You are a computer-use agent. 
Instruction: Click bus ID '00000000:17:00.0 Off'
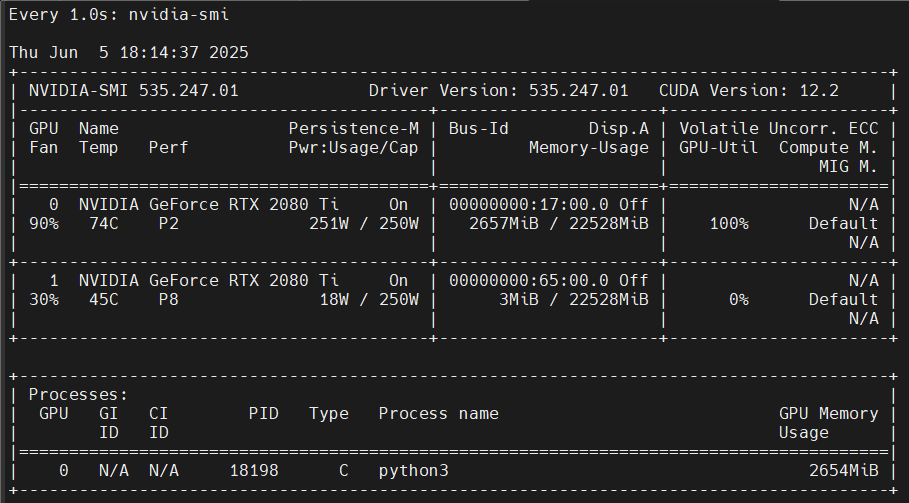(548, 205)
